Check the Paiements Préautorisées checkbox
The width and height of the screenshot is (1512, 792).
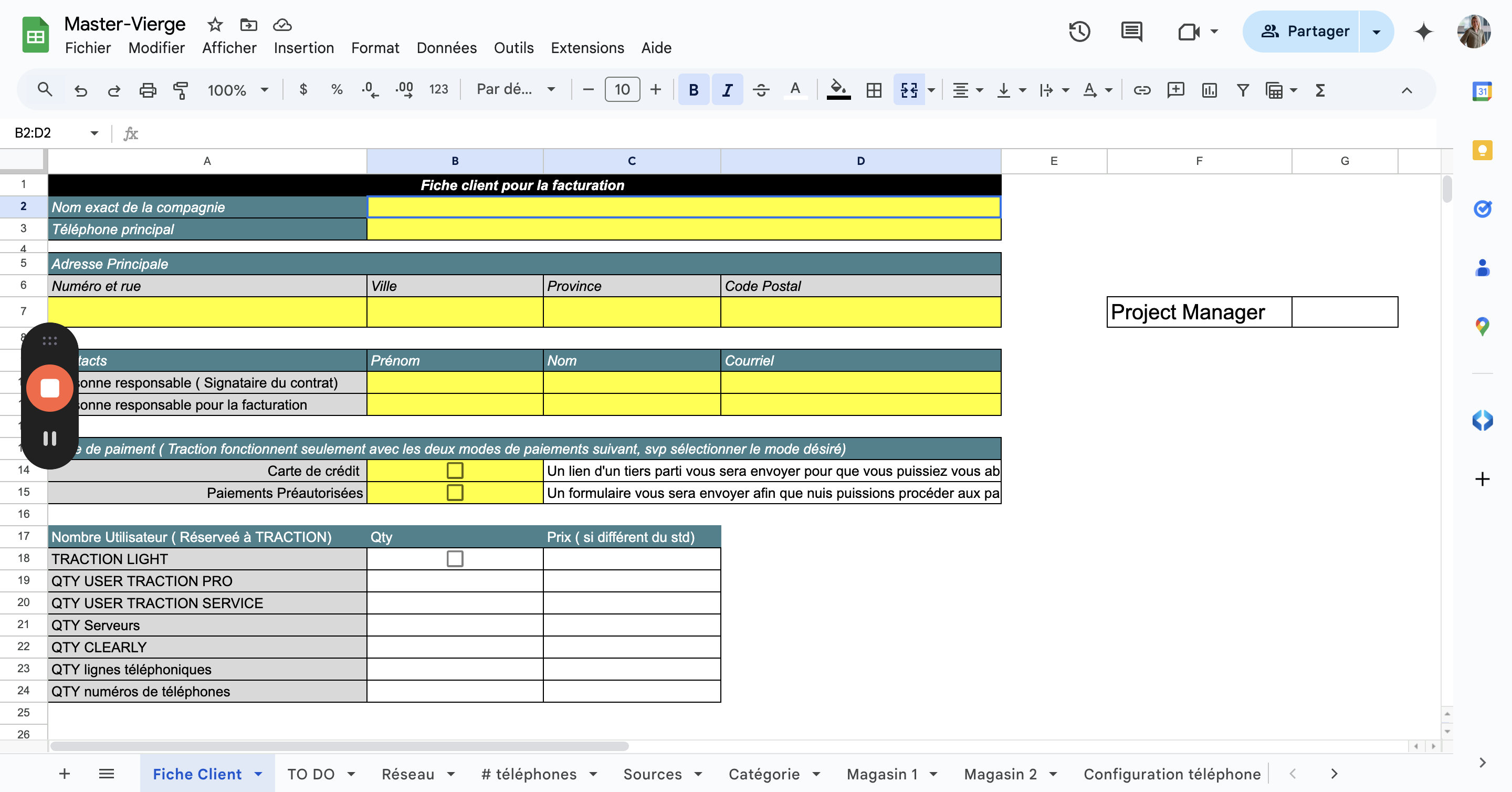tap(455, 493)
